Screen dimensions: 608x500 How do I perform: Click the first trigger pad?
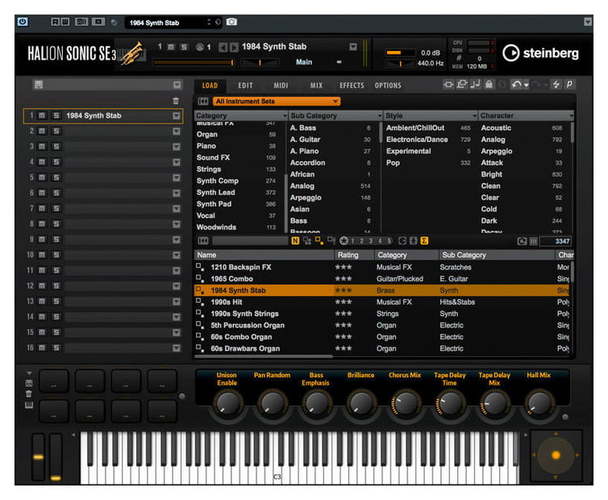point(54,381)
